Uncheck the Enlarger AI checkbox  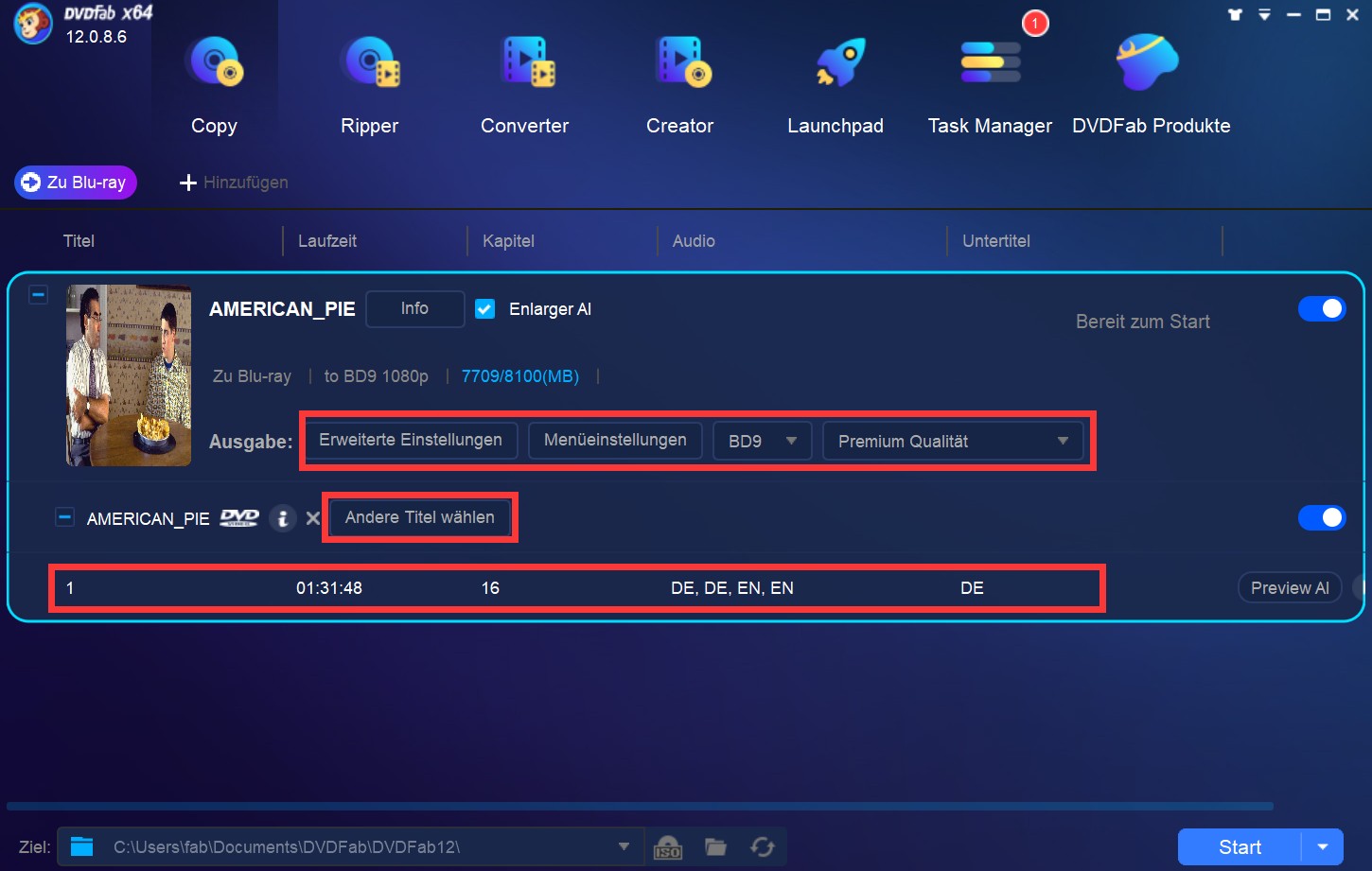484,309
